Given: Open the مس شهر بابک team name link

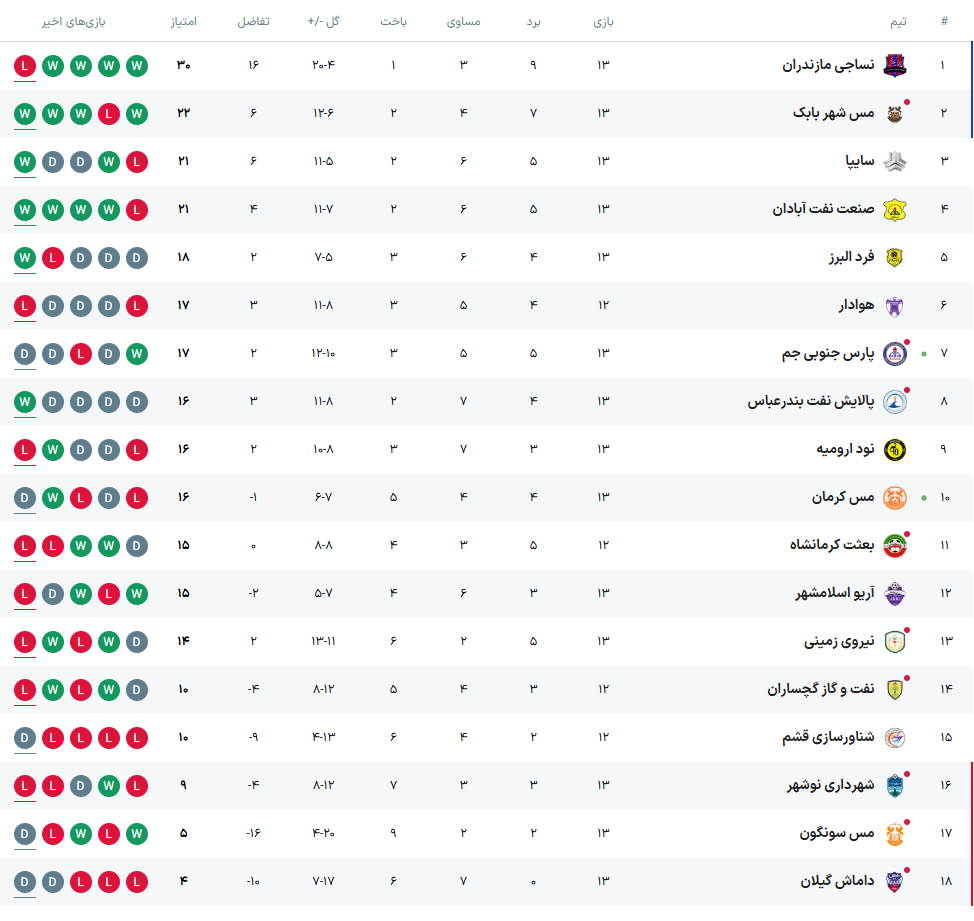Looking at the screenshot, I should click(833, 113).
